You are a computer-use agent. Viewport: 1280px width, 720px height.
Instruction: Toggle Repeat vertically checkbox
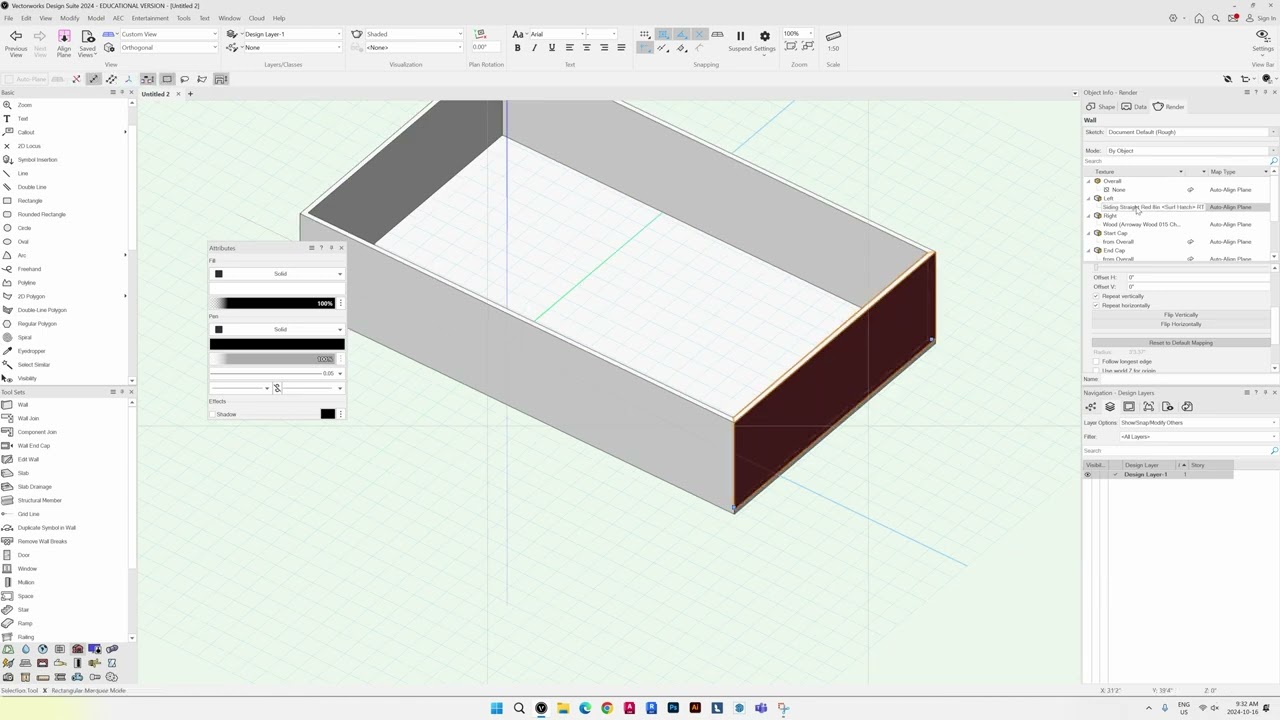(x=1096, y=296)
